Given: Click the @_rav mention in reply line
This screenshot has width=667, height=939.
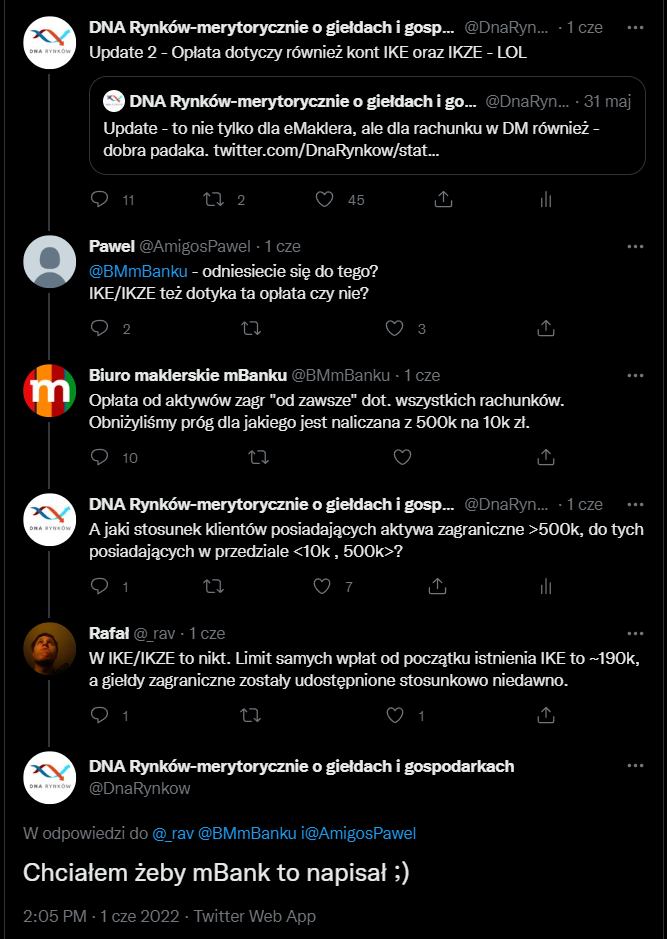Looking at the screenshot, I should click(172, 833).
